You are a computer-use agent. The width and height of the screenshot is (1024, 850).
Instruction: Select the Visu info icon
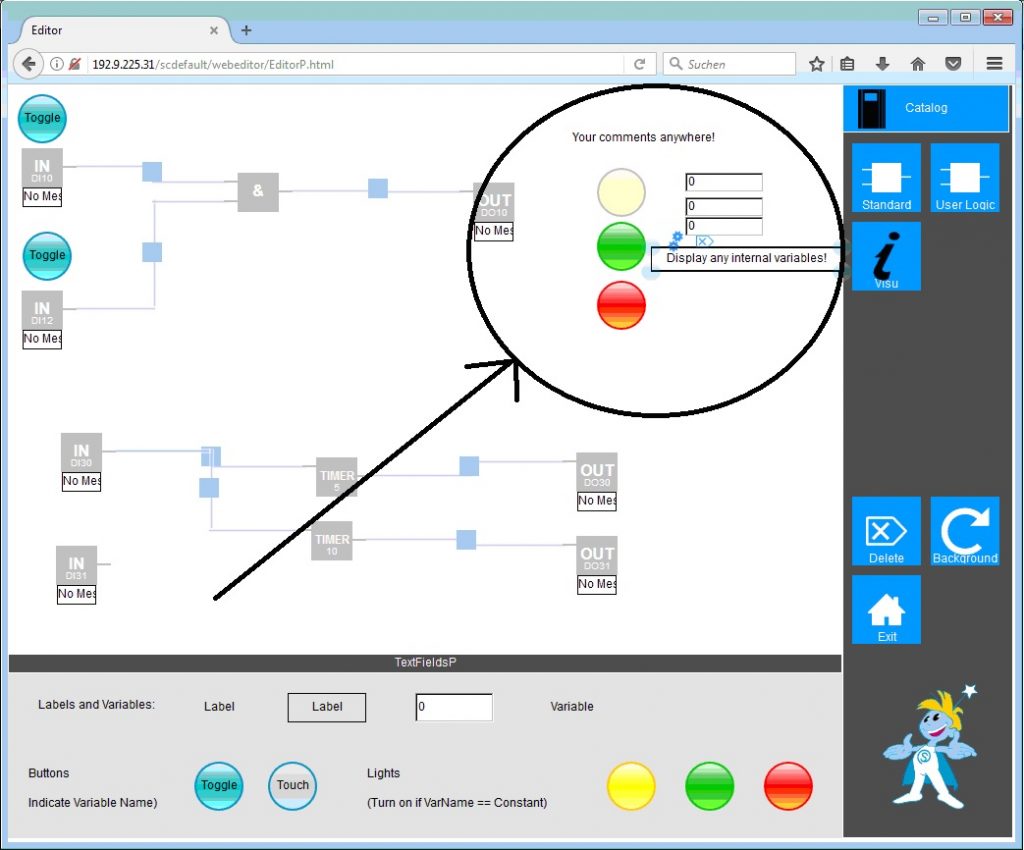[x=885, y=255]
